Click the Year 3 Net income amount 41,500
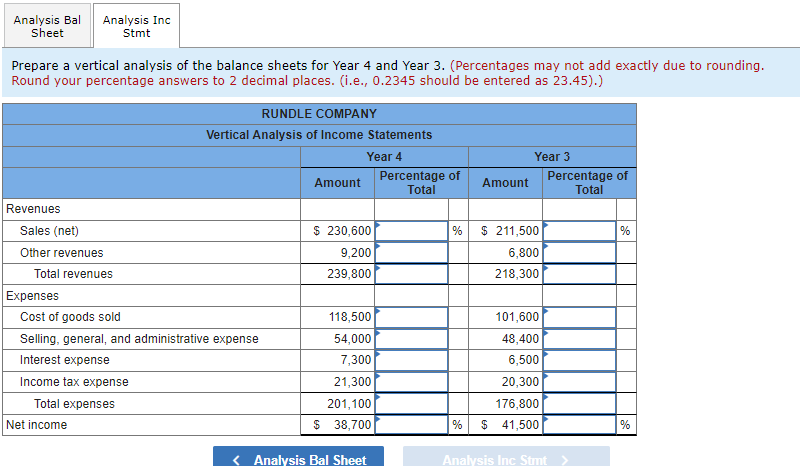Viewport: 808px width, 466px height. [510, 425]
